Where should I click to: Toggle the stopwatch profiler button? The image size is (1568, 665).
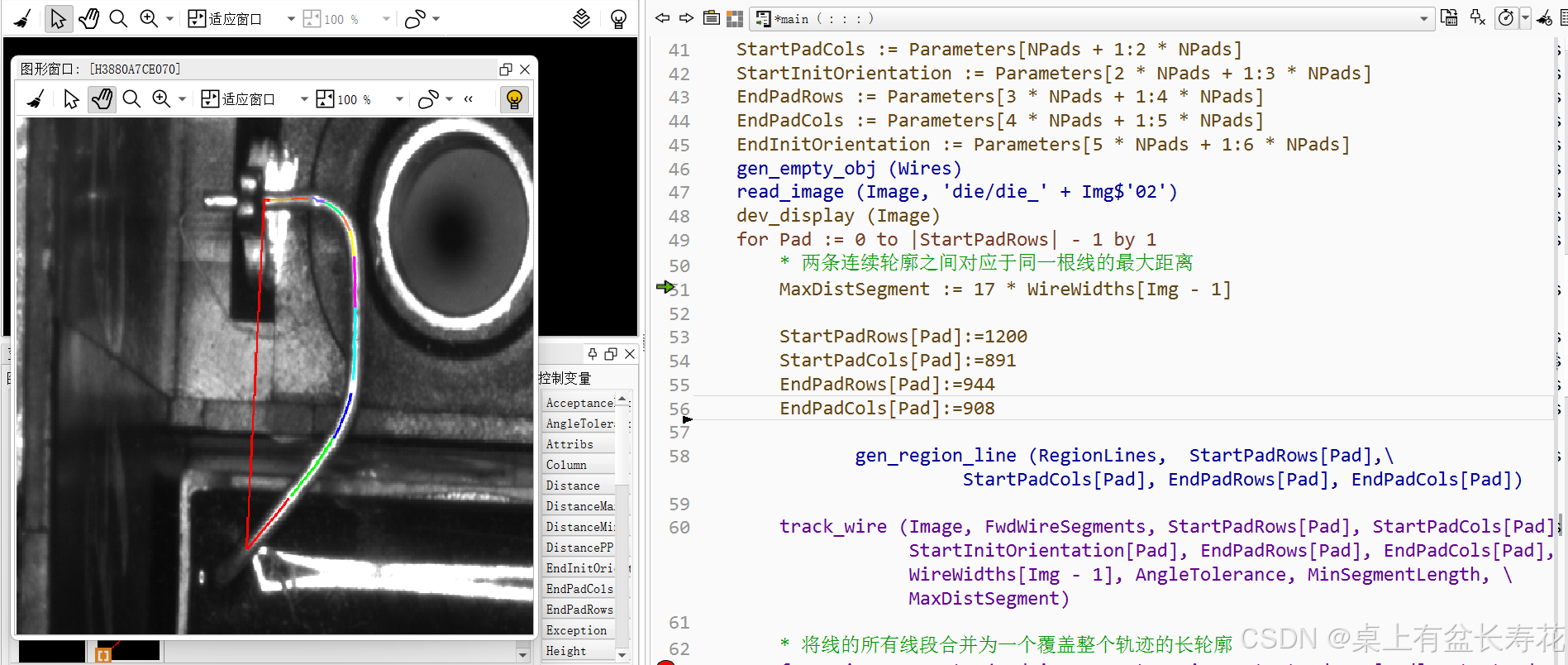[x=1506, y=17]
